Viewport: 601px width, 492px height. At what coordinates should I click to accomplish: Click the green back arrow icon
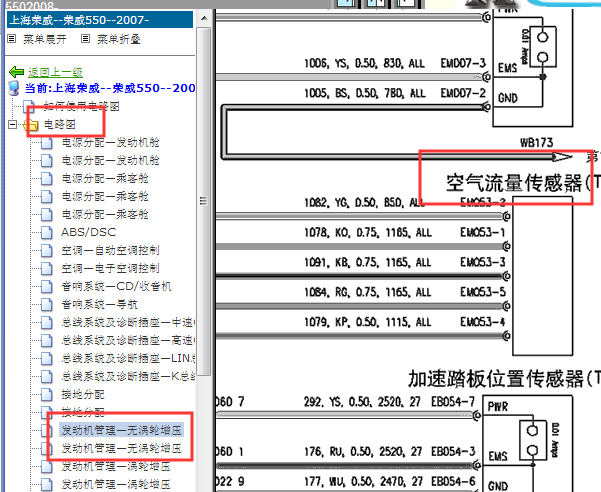pyautogui.click(x=16, y=72)
